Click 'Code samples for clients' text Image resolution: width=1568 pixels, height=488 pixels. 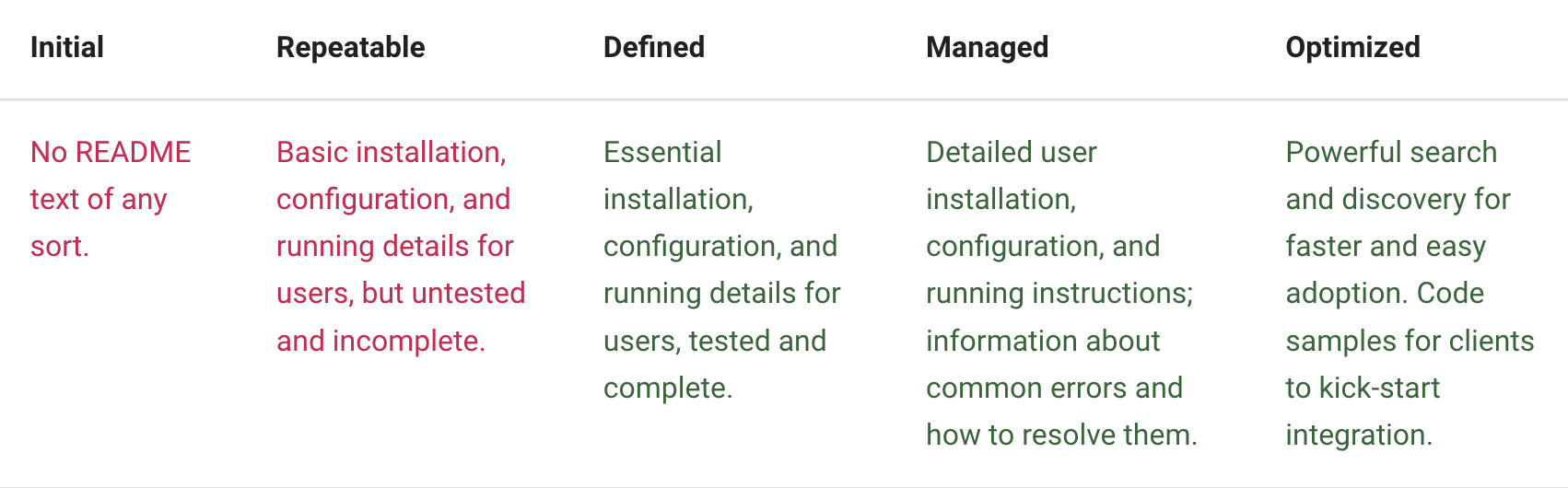tap(1410, 317)
